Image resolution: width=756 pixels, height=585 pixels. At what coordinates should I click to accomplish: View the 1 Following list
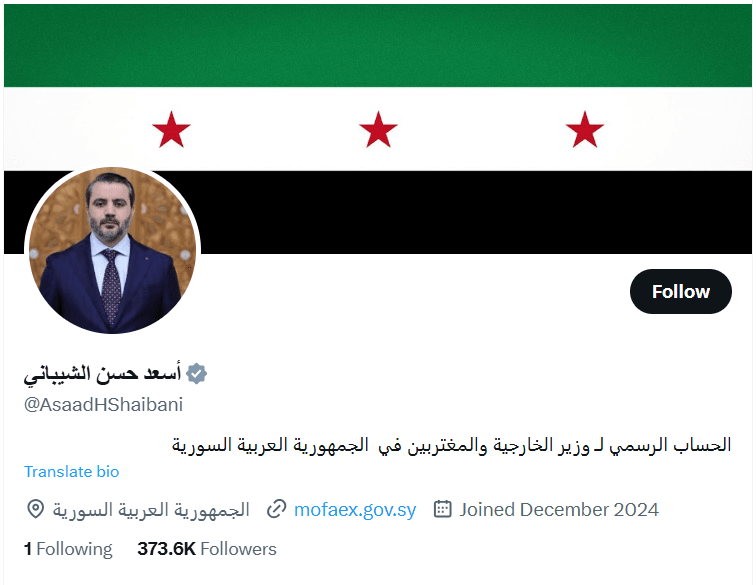coord(68,549)
